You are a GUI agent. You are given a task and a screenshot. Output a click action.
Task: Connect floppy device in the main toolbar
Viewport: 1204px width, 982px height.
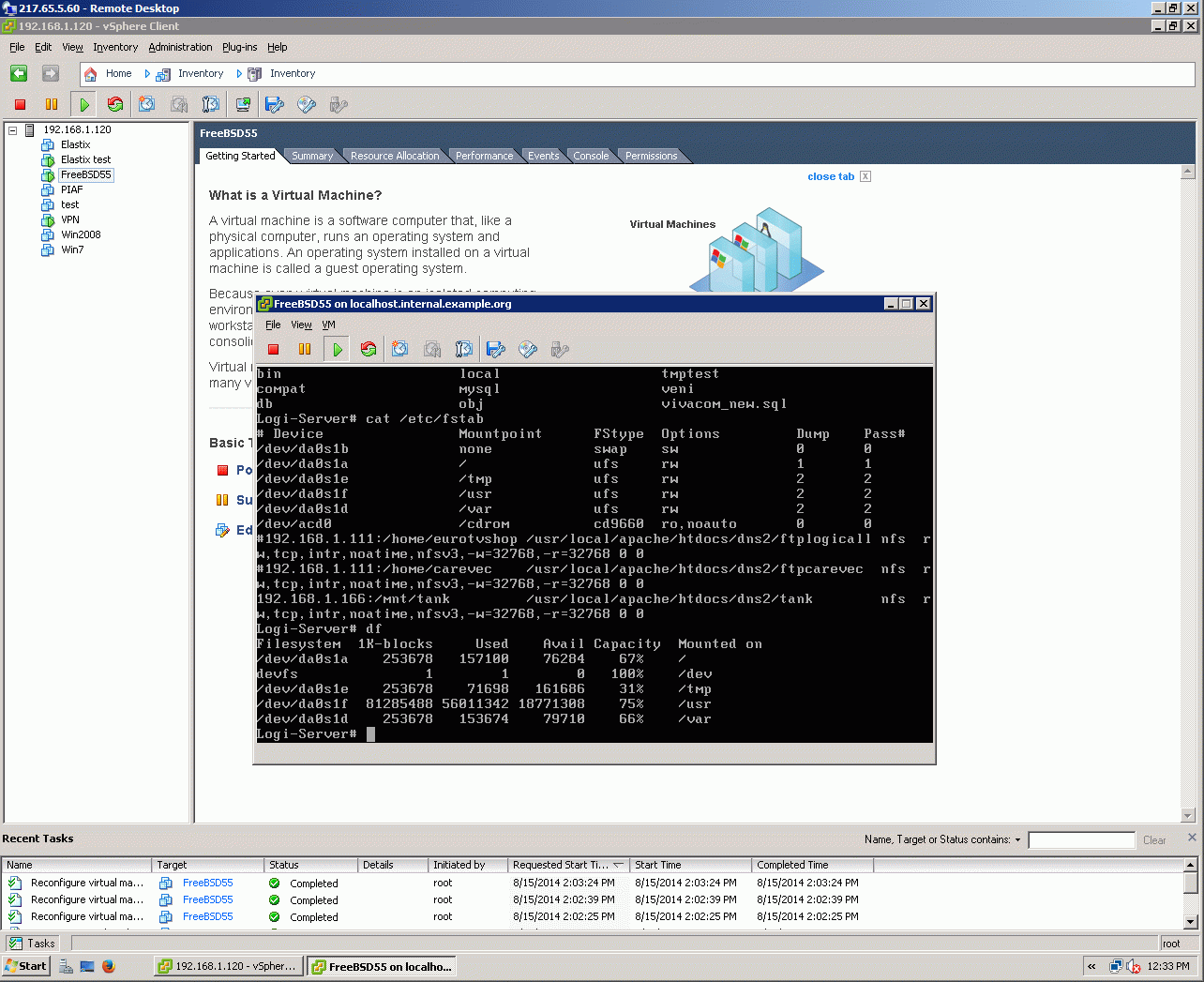pyautogui.click(x=275, y=105)
